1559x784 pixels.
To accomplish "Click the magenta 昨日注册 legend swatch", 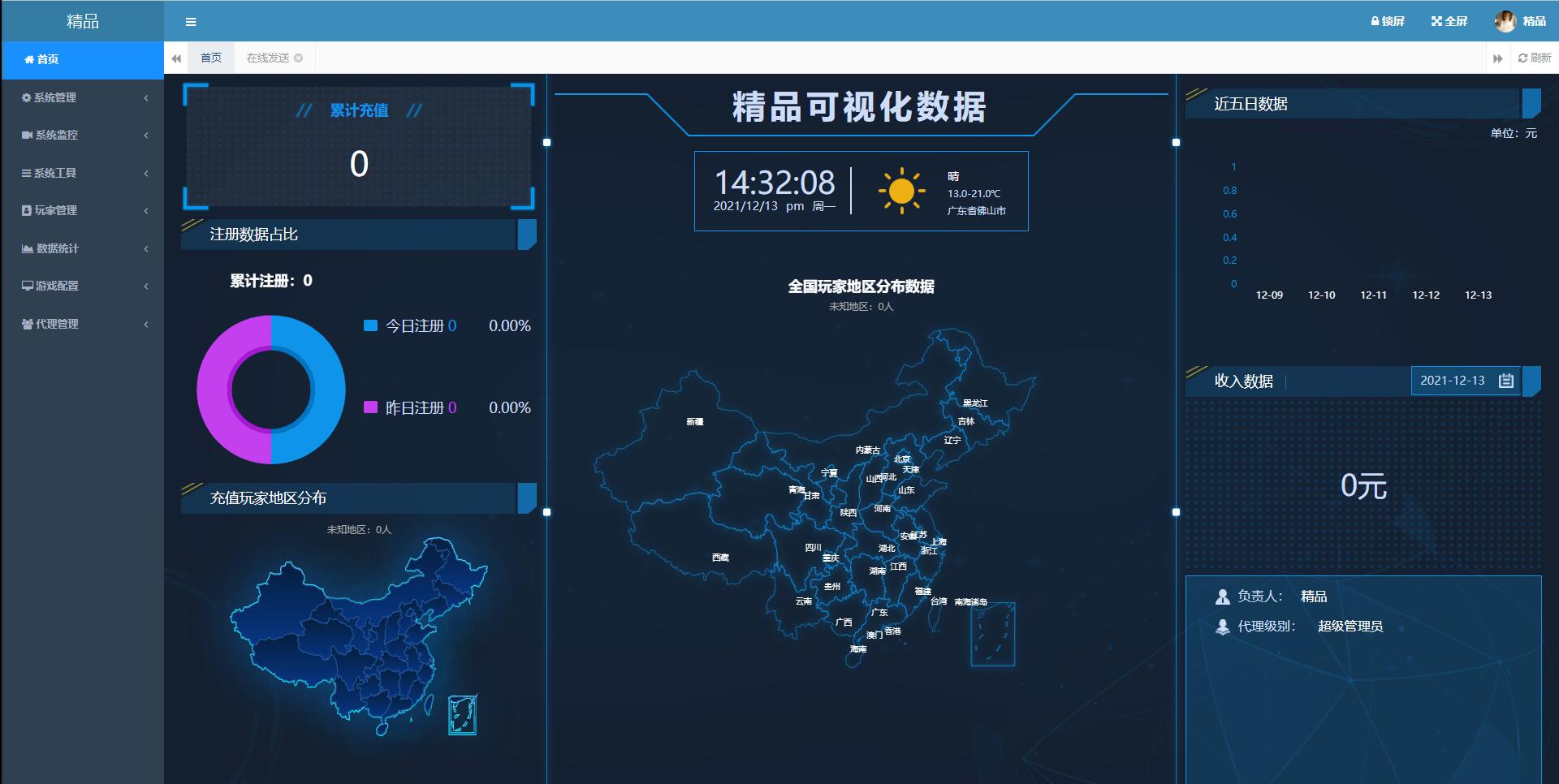I will (x=373, y=408).
